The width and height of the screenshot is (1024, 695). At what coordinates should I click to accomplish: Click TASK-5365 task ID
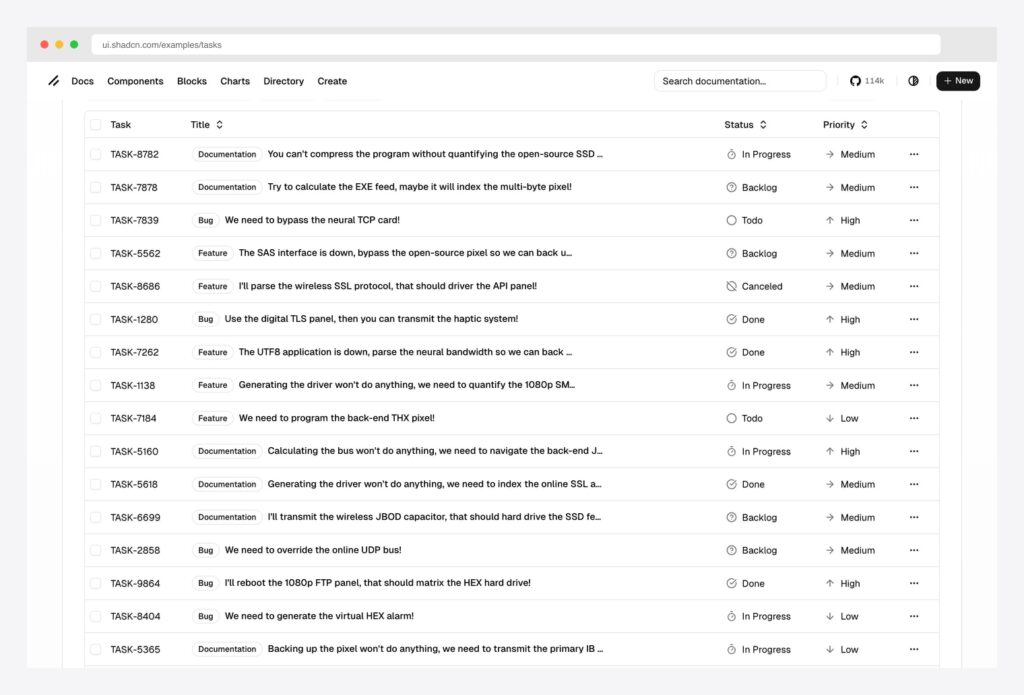[x=135, y=649]
